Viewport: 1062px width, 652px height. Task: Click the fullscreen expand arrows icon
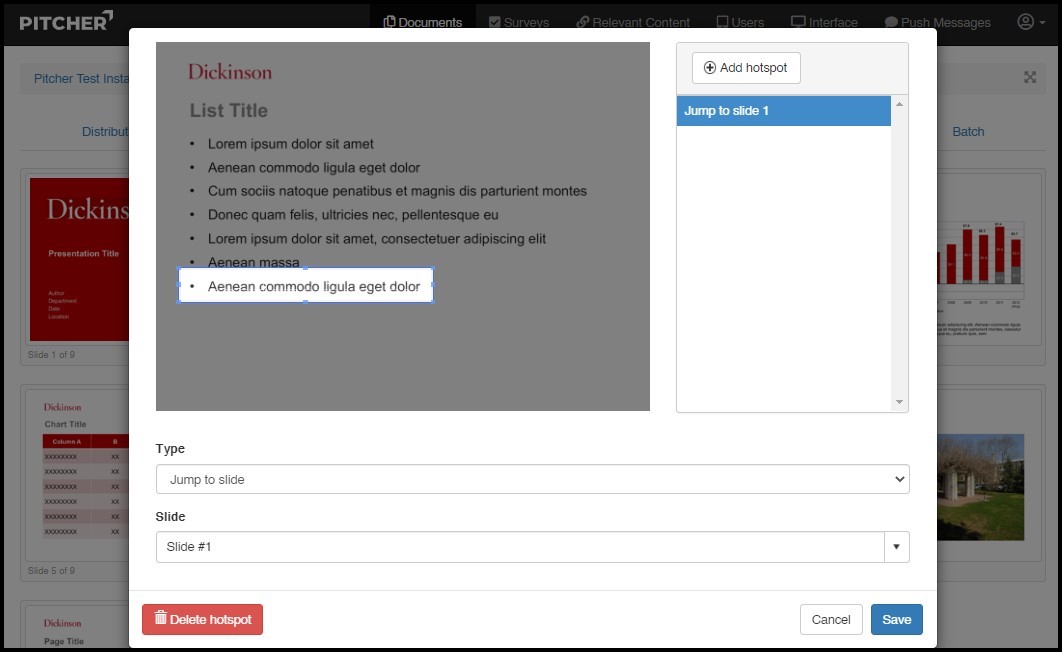tap(1030, 78)
